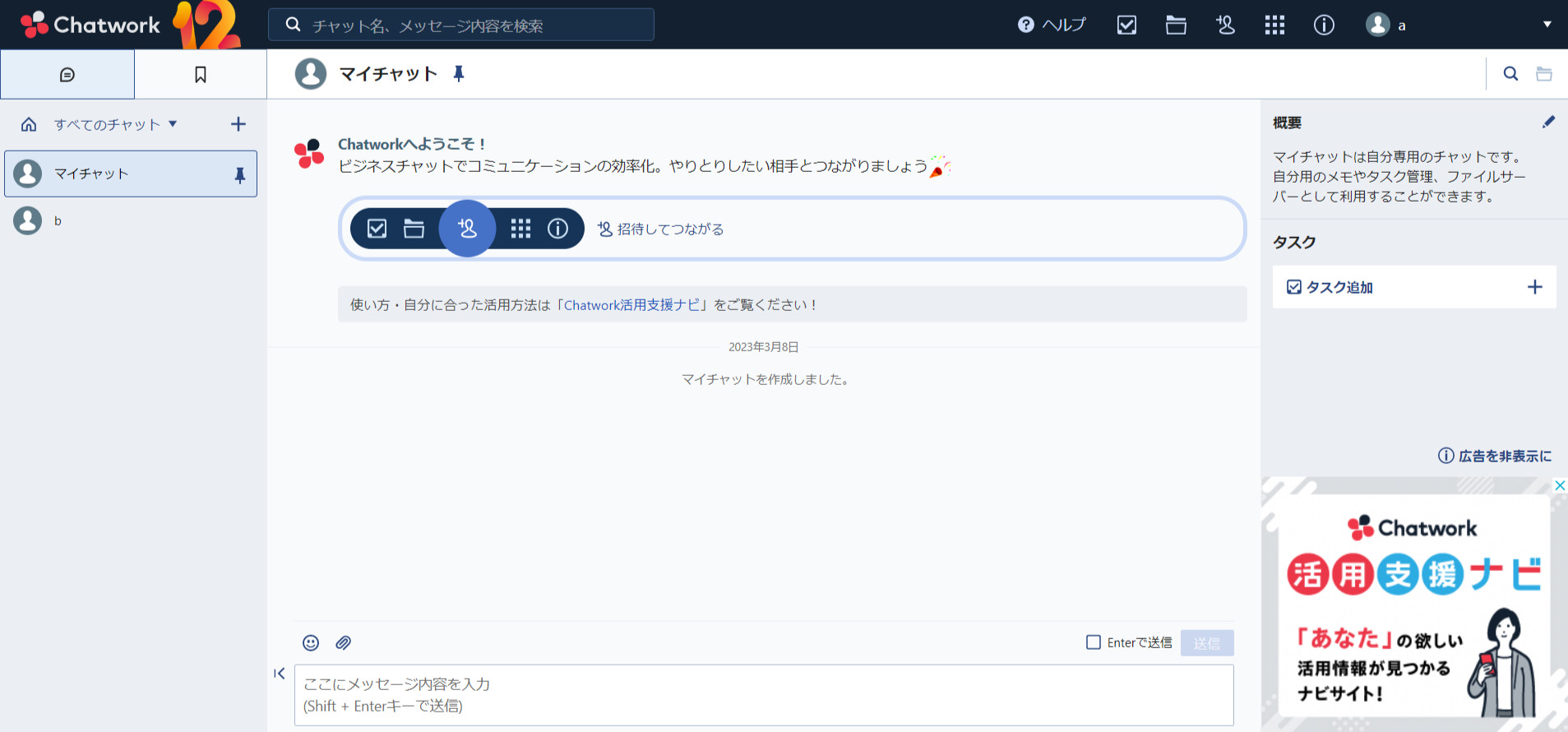Click the search box for chats and messages
The width and height of the screenshot is (1568, 732).
(460, 25)
